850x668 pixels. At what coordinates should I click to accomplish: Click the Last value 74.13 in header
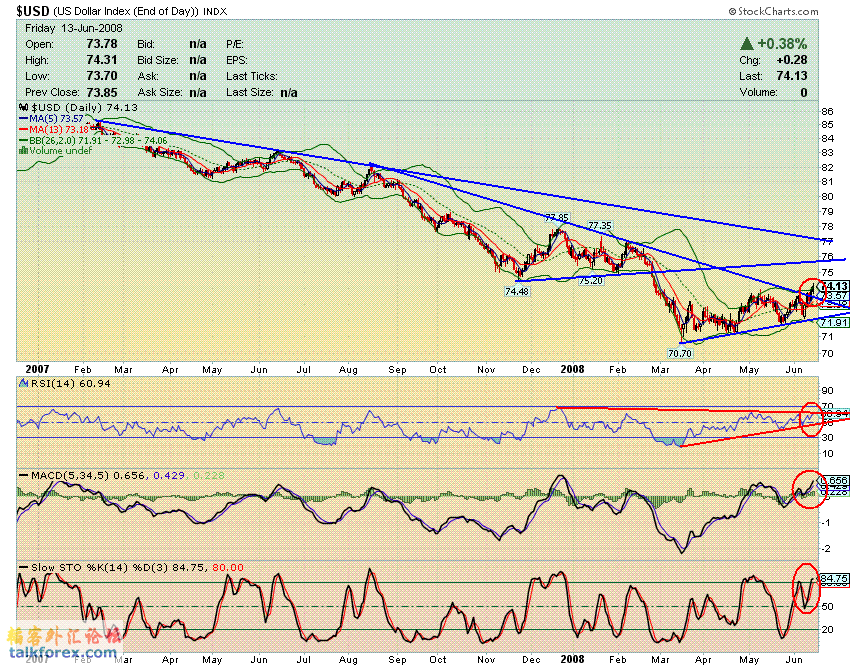[792, 76]
